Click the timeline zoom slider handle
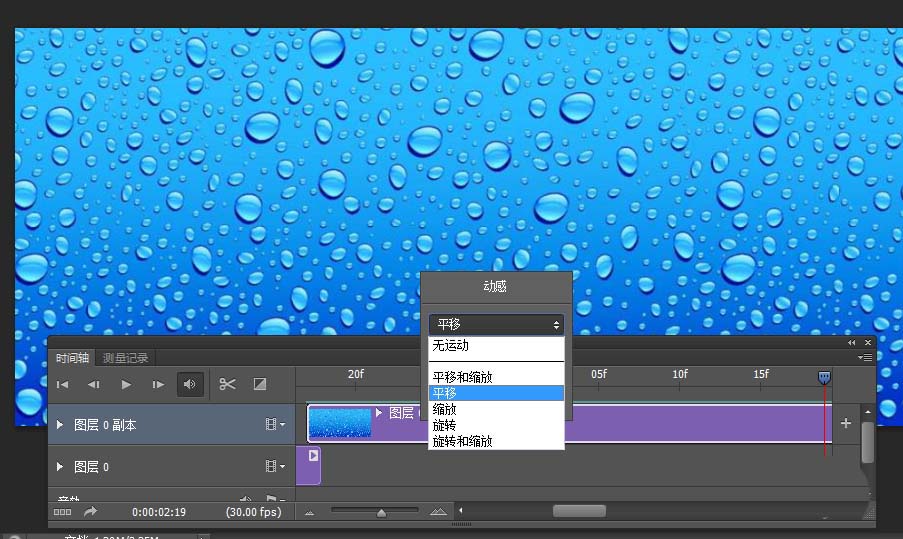The width and height of the screenshot is (903, 539). (x=381, y=513)
